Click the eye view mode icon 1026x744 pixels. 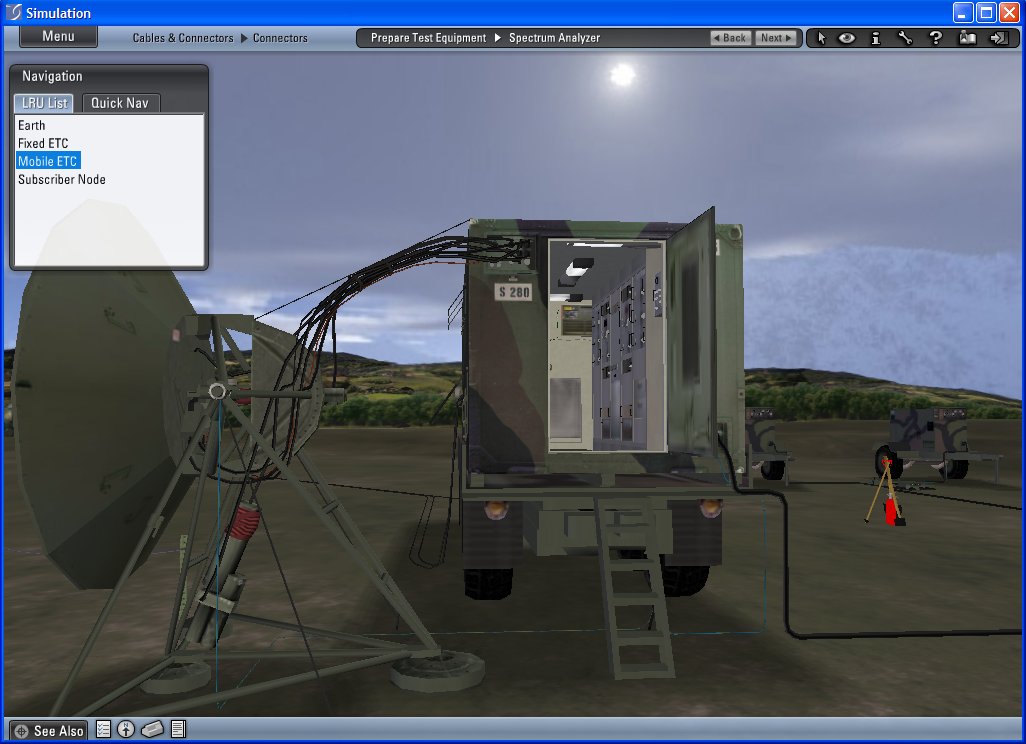[847, 38]
